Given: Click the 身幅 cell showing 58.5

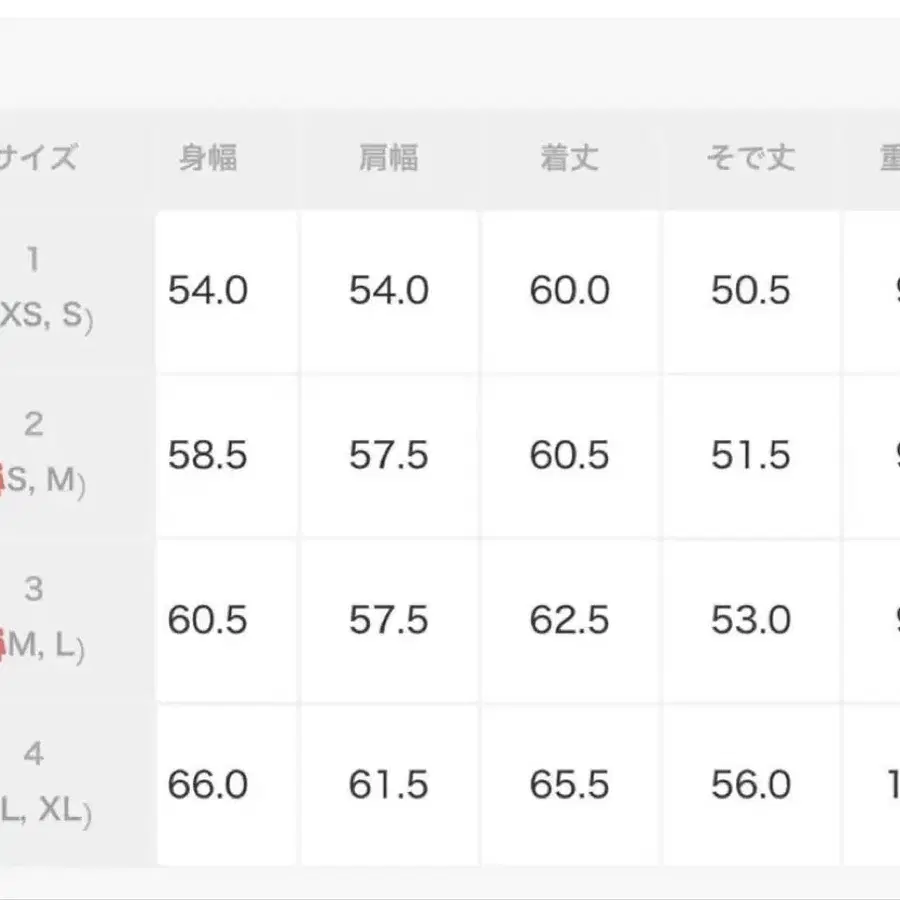Looking at the screenshot, I should pos(207,456).
